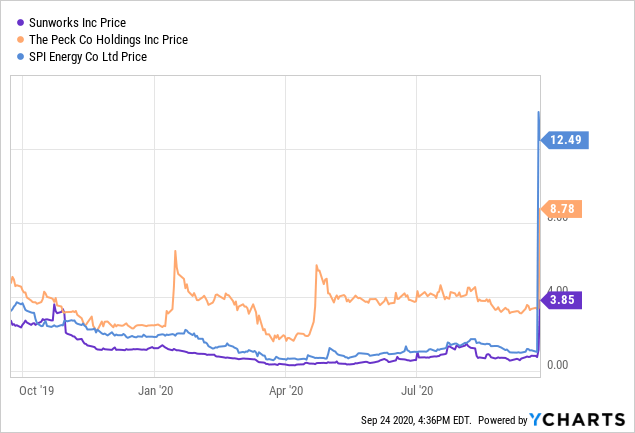Click the Jul '20 axis label
635x433 pixels.
tap(416, 390)
